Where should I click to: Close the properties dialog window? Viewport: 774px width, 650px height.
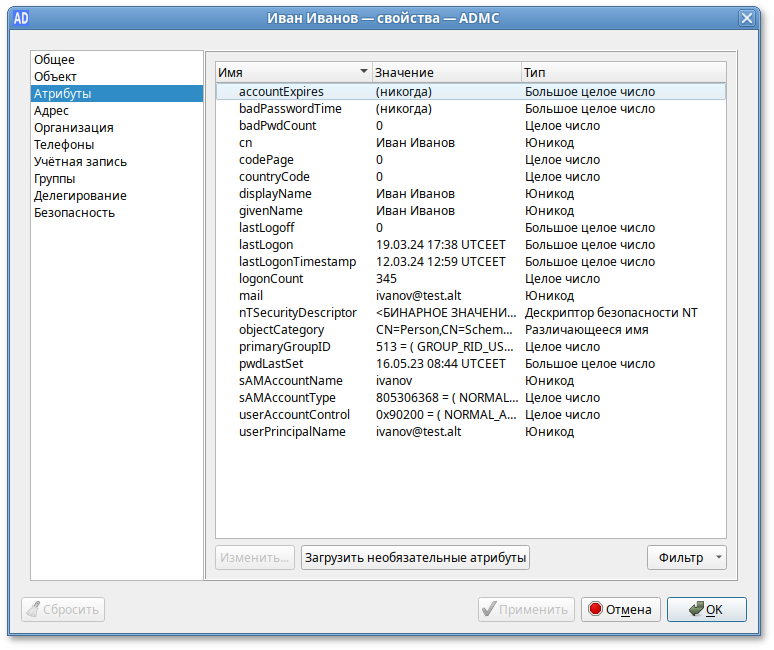pyautogui.click(x=746, y=18)
